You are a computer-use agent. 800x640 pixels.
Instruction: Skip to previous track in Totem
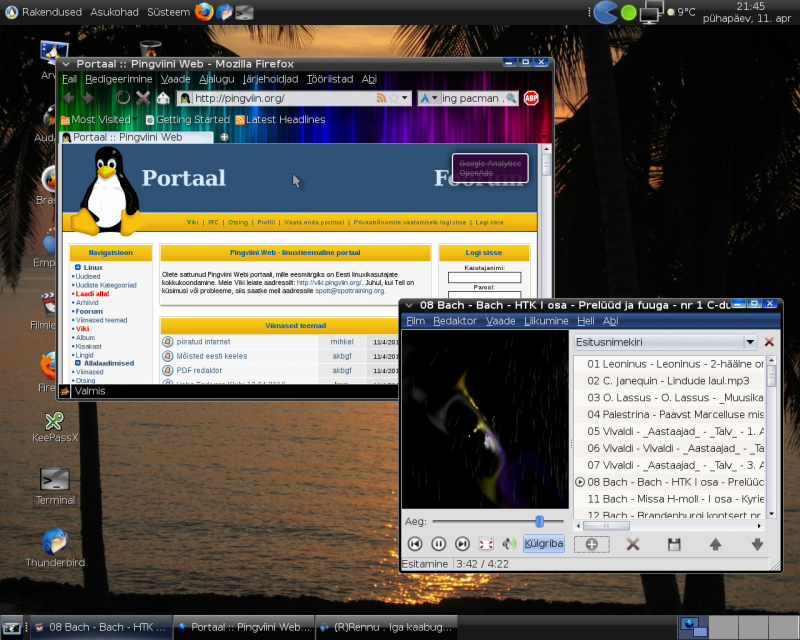point(415,544)
